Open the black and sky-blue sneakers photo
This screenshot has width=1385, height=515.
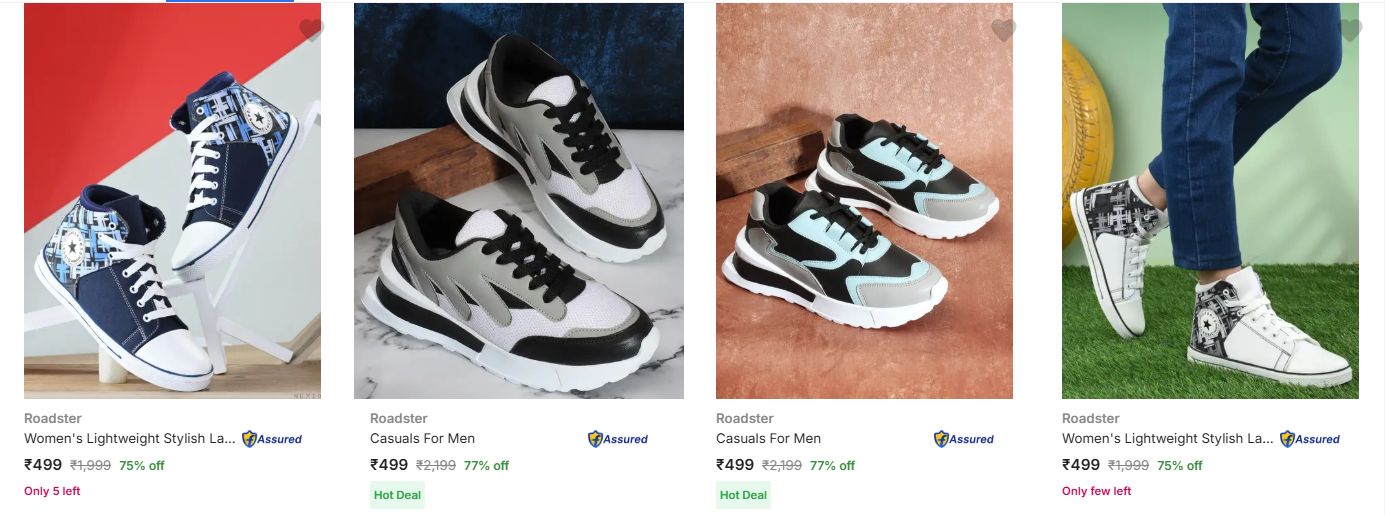864,201
